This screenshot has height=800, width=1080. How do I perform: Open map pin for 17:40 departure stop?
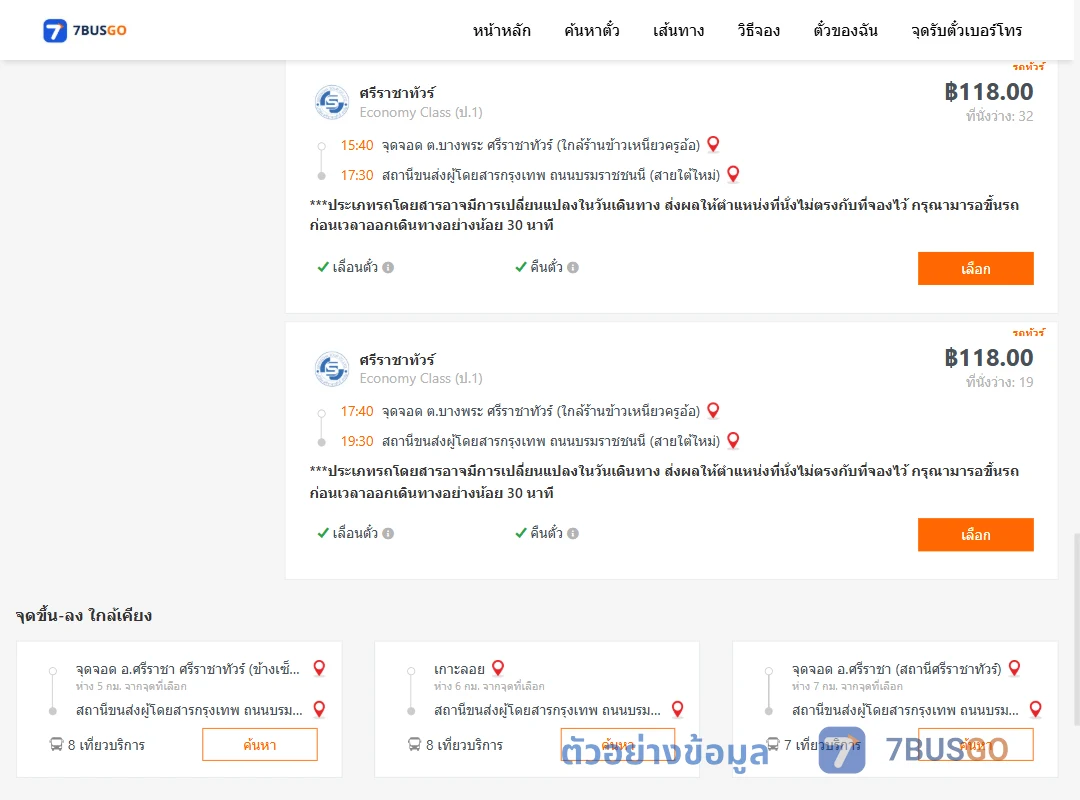point(714,410)
